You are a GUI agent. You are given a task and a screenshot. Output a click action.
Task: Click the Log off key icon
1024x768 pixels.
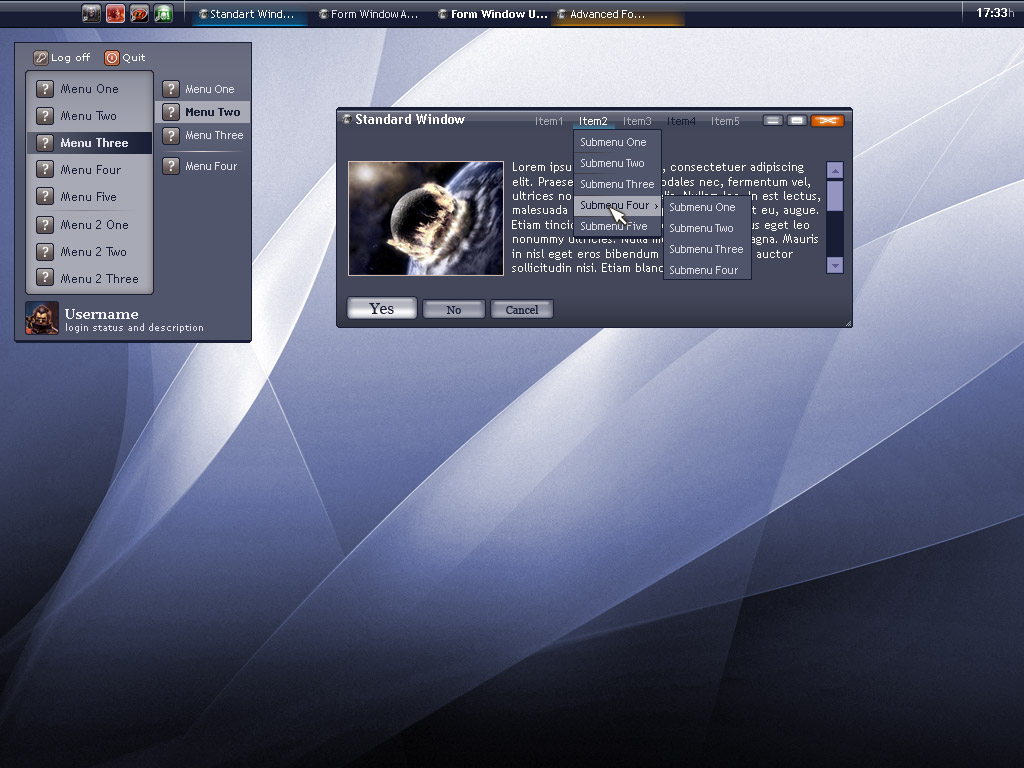tap(40, 58)
